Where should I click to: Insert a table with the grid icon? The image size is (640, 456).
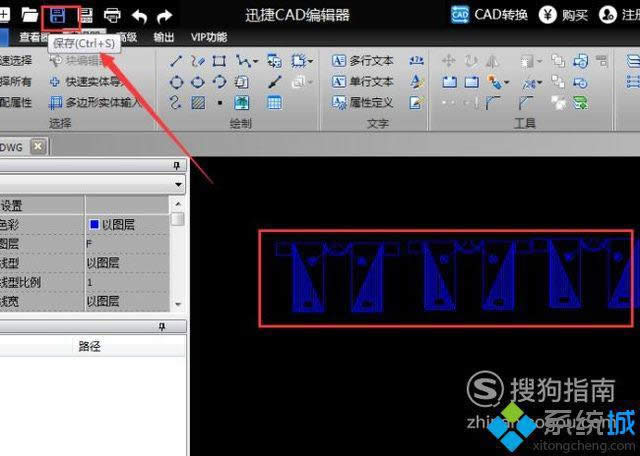(x=274, y=102)
